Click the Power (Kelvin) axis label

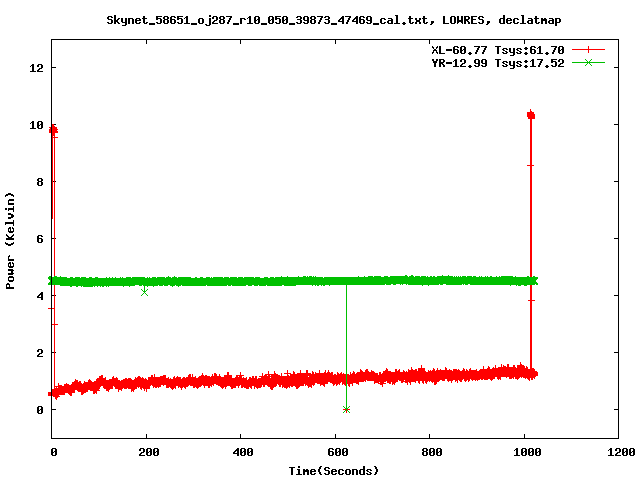tap(10, 241)
